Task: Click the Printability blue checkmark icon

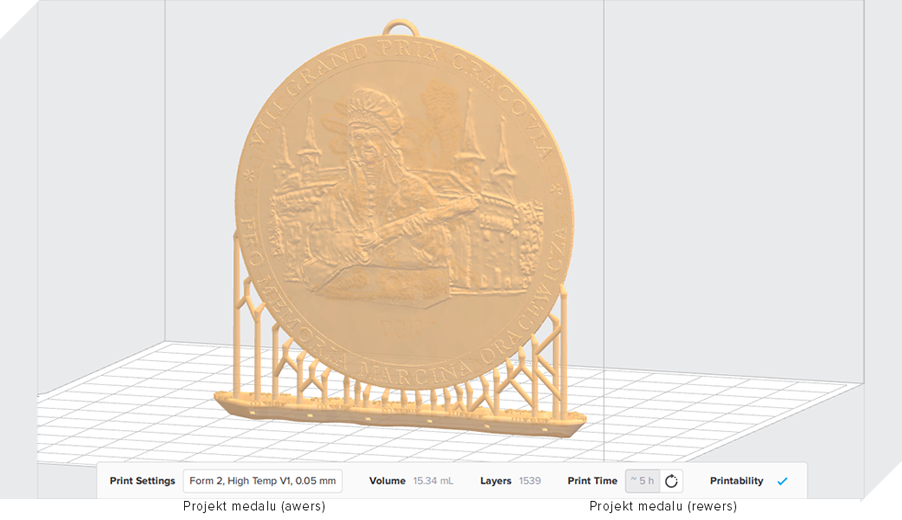Action: 782,481
